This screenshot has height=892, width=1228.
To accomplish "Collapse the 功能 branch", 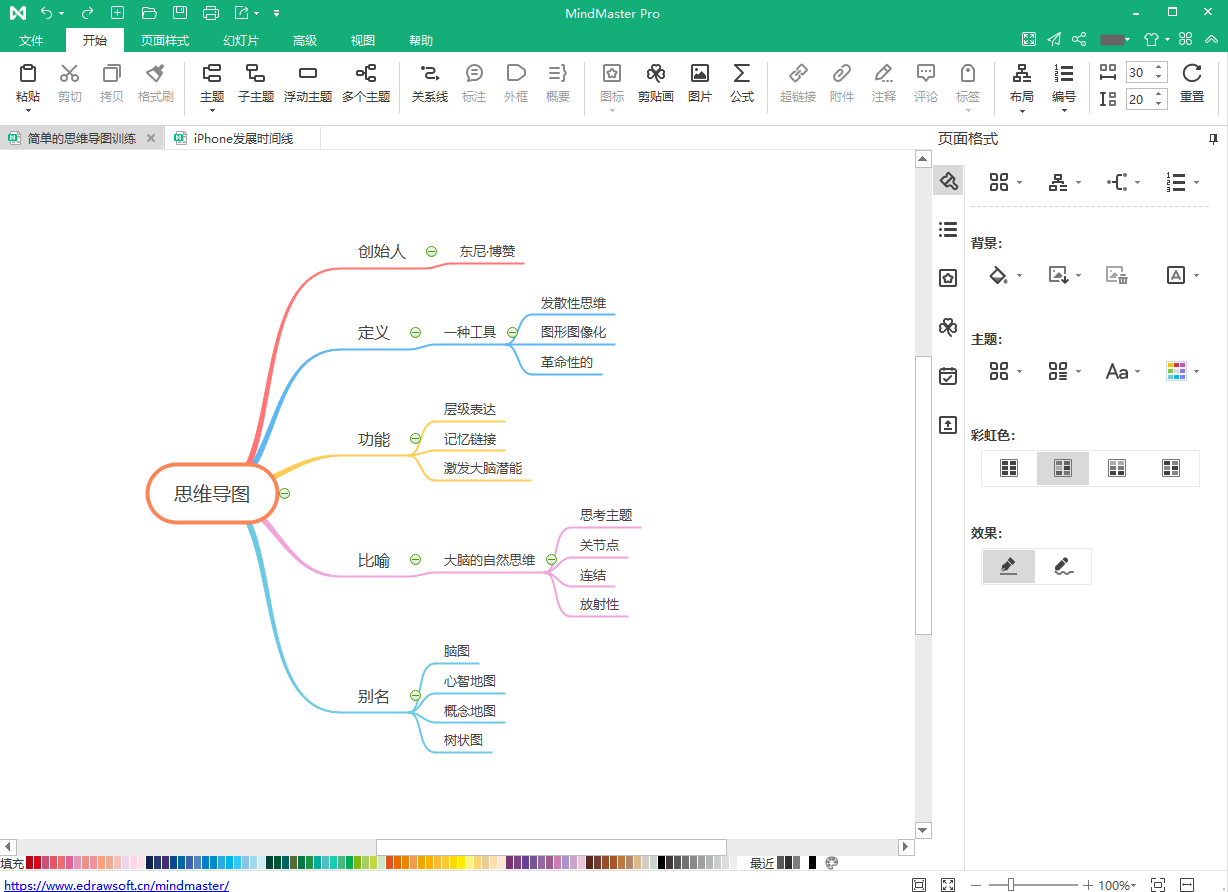I will [415, 438].
